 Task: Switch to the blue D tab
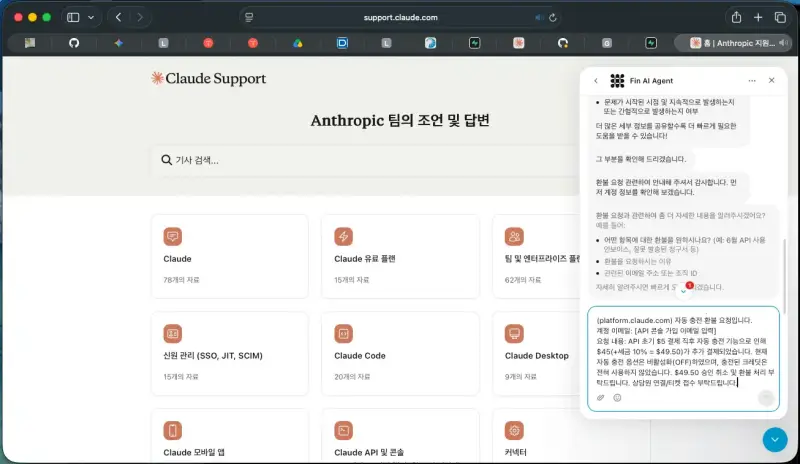point(342,43)
